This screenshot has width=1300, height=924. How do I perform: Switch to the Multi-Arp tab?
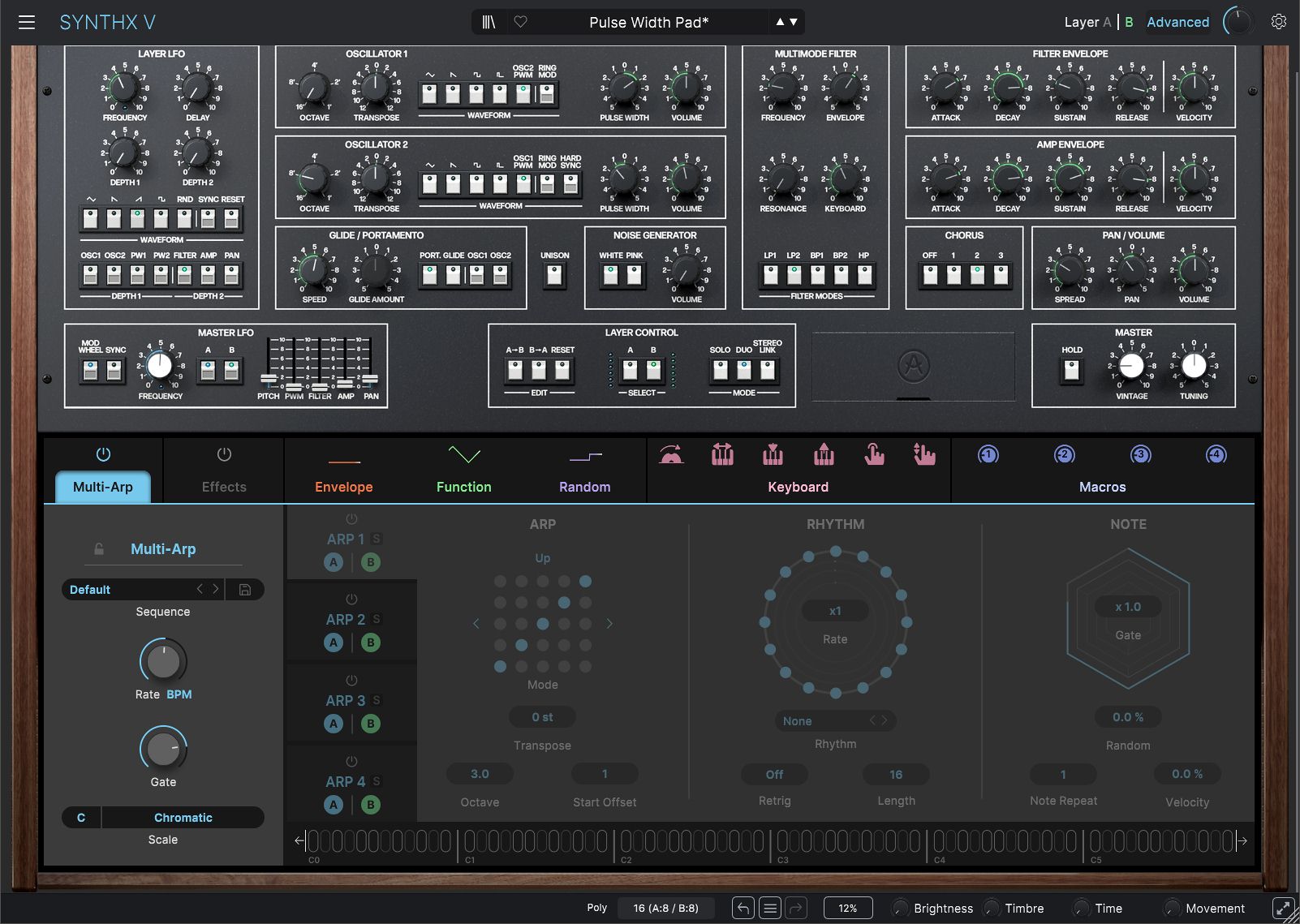(x=103, y=487)
